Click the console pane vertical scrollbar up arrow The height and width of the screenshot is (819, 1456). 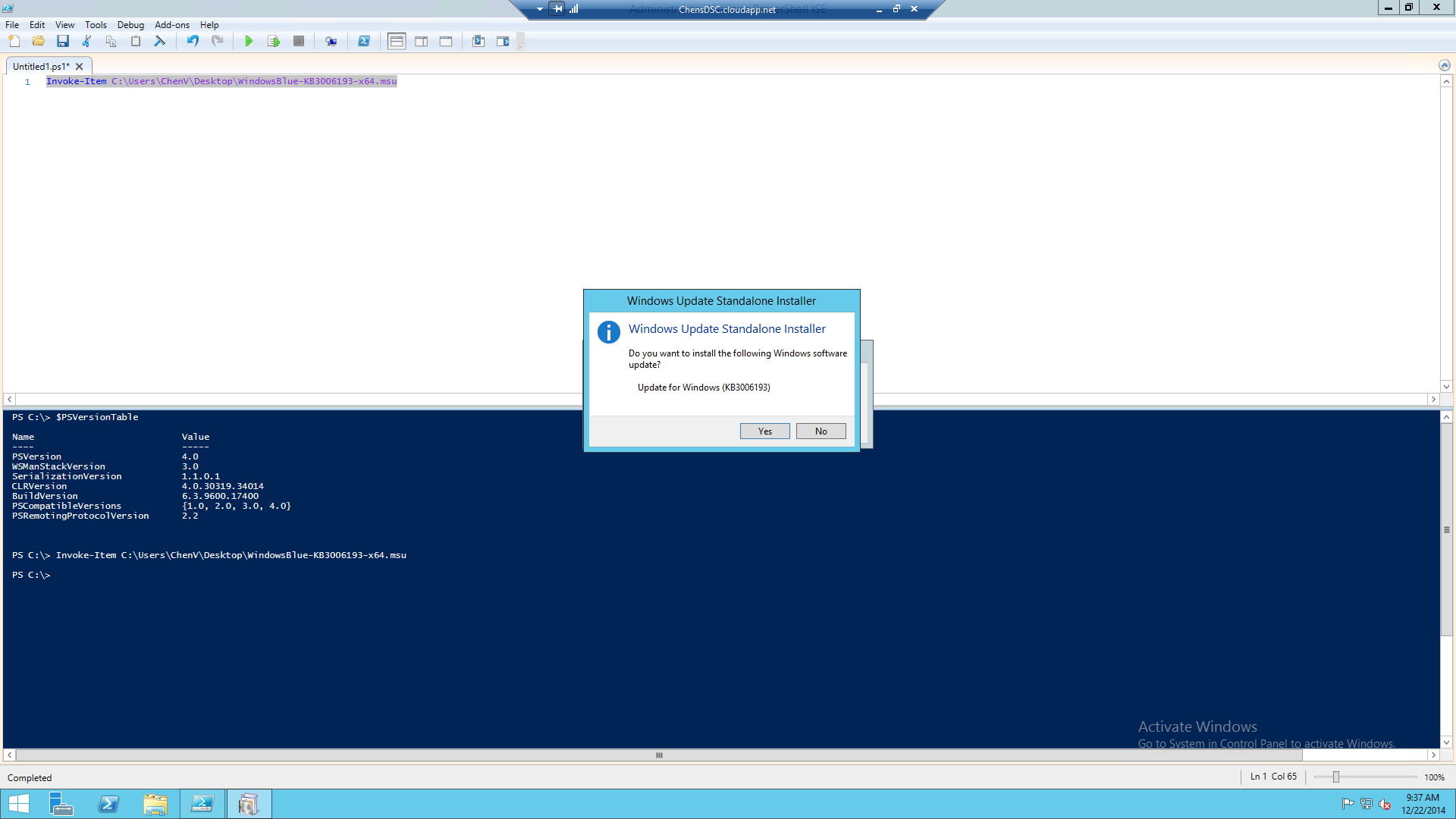pyautogui.click(x=1446, y=417)
